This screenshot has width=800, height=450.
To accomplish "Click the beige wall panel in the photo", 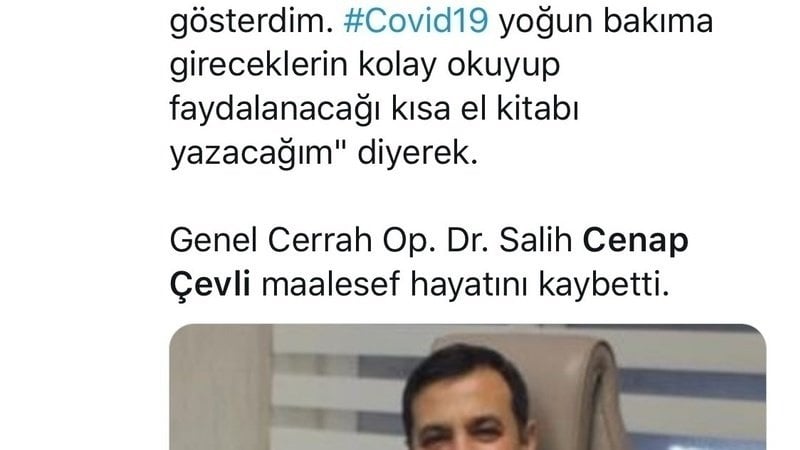I will click(x=219, y=388).
